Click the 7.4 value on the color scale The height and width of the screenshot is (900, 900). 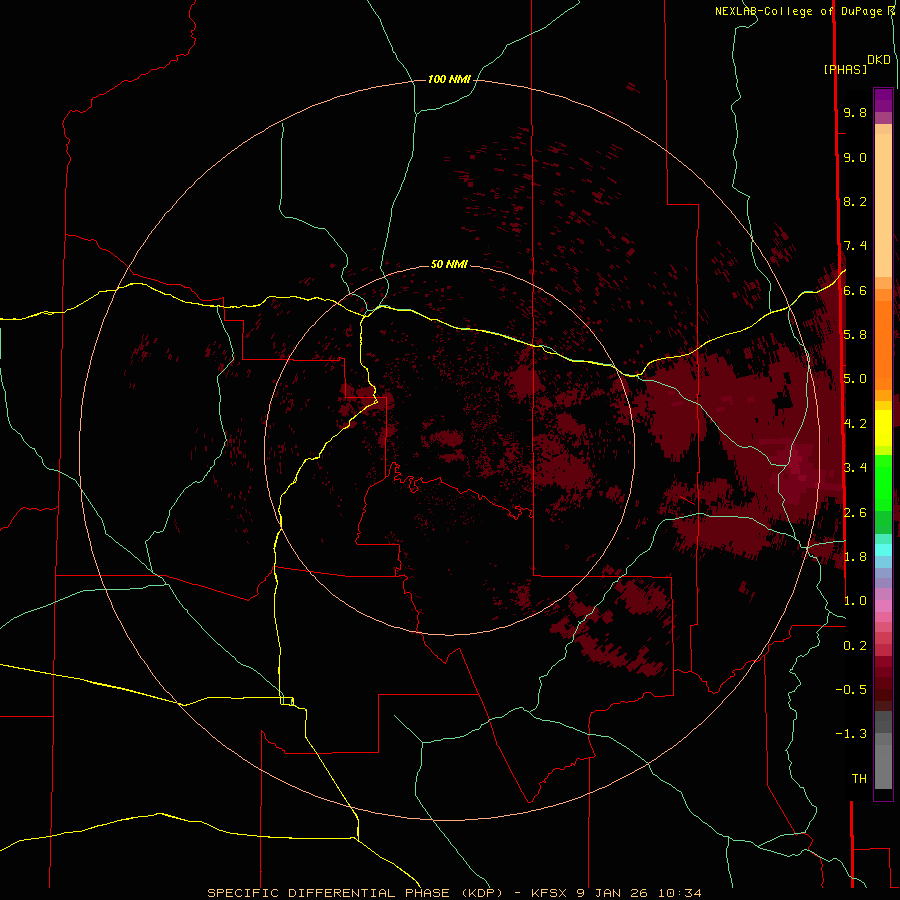click(855, 246)
